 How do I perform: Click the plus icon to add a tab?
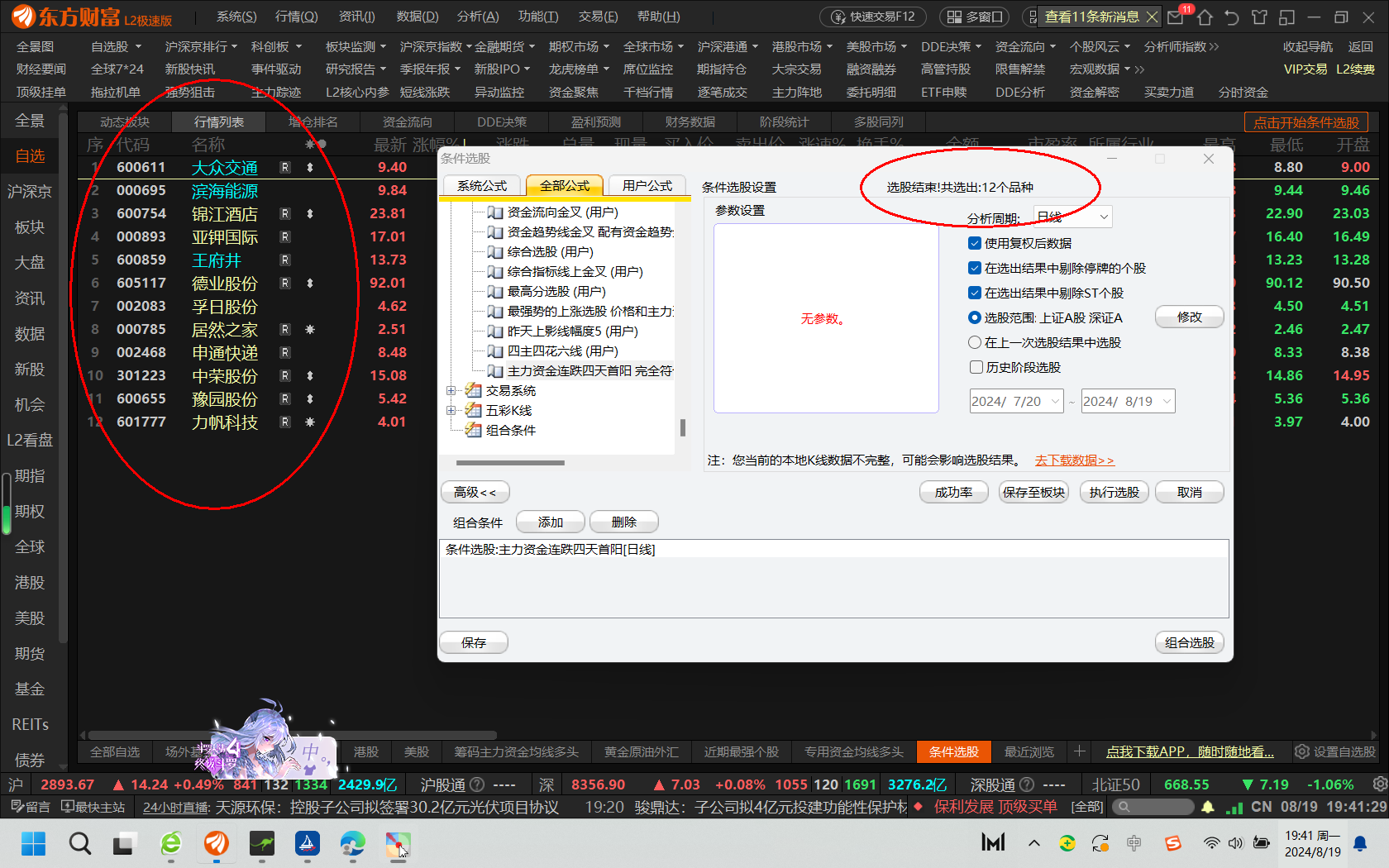[1079, 751]
